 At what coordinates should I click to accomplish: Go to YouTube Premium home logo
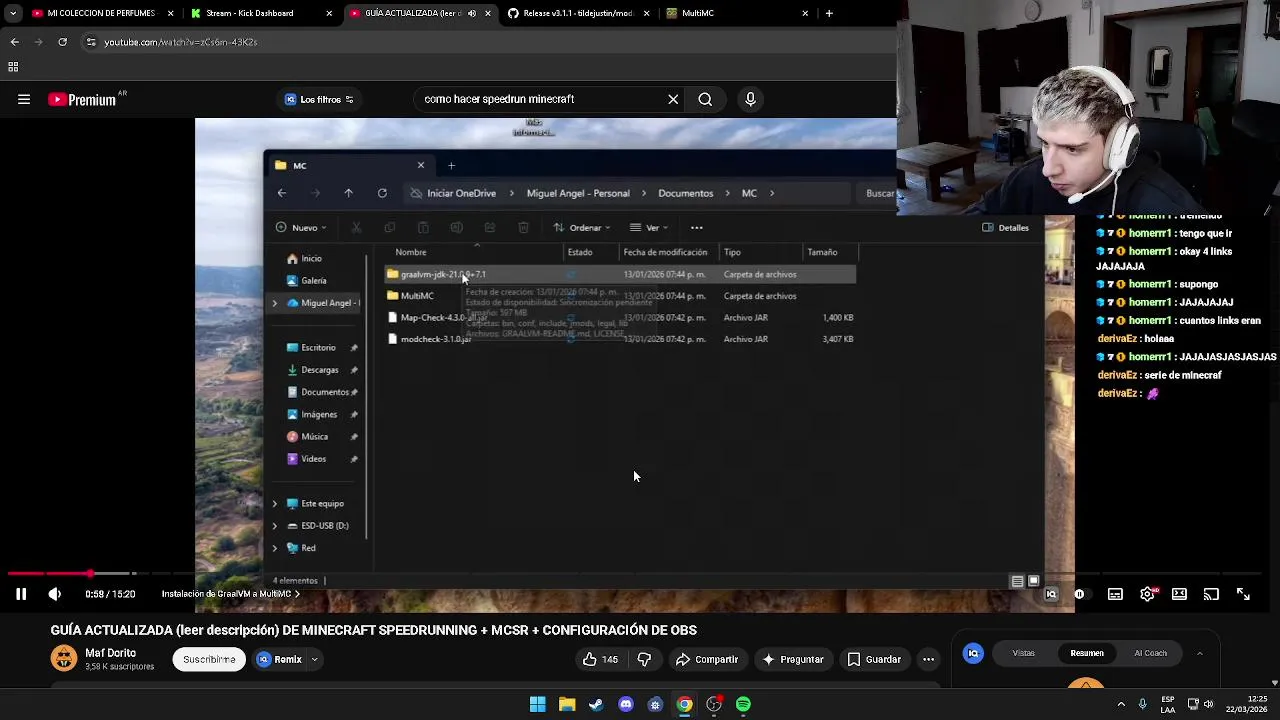[x=82, y=99]
